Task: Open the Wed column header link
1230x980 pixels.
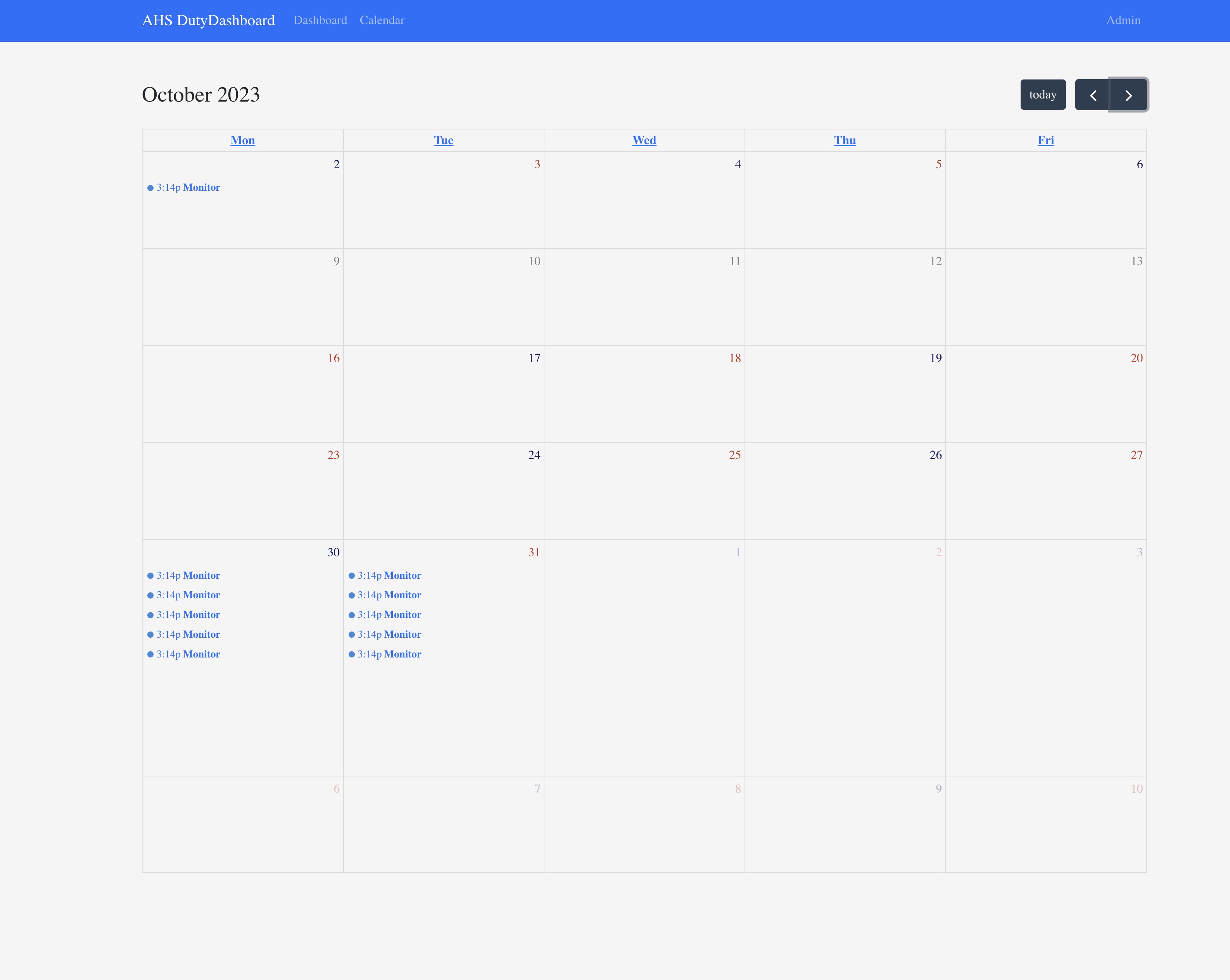Action: (x=644, y=140)
